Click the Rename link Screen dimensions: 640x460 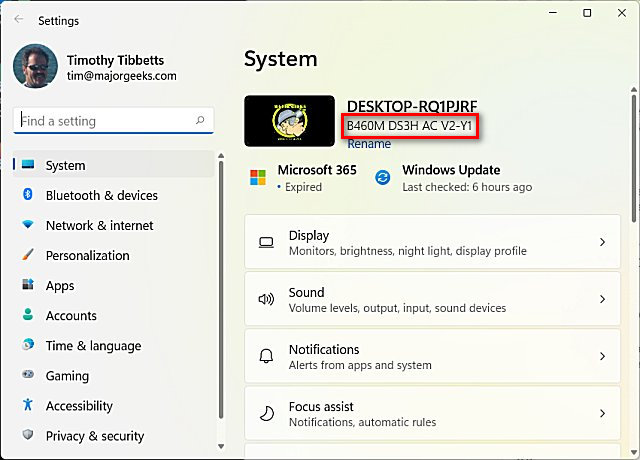point(369,144)
